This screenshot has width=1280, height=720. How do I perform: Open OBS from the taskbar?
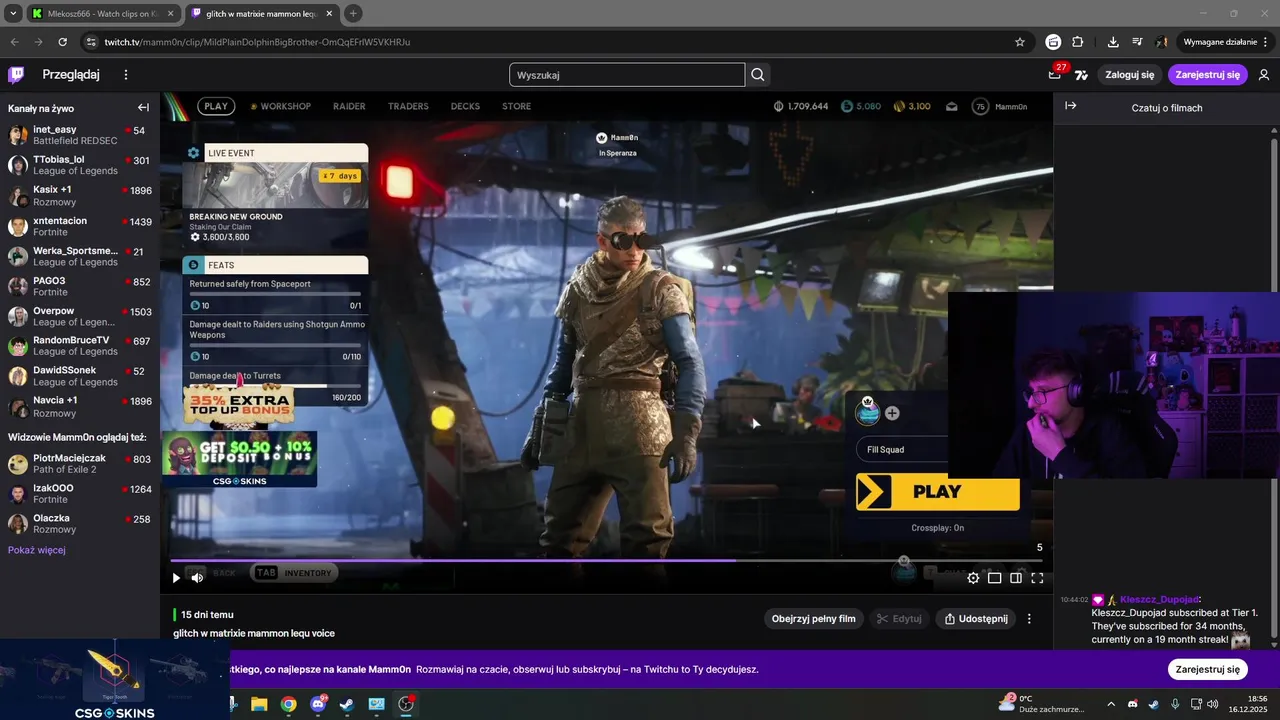point(406,704)
